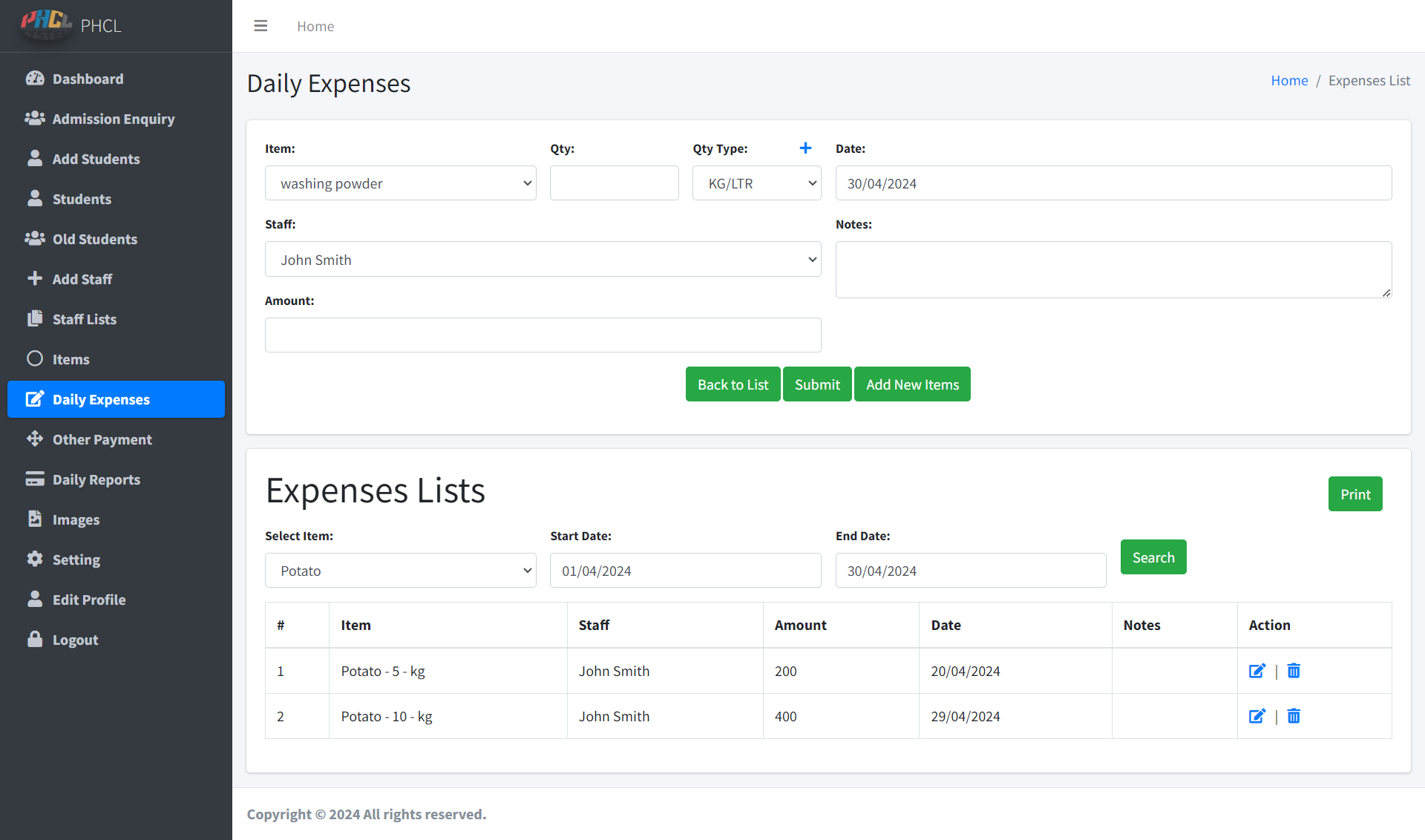Expand the Staff dropdown showing John Smith

[x=543, y=260]
